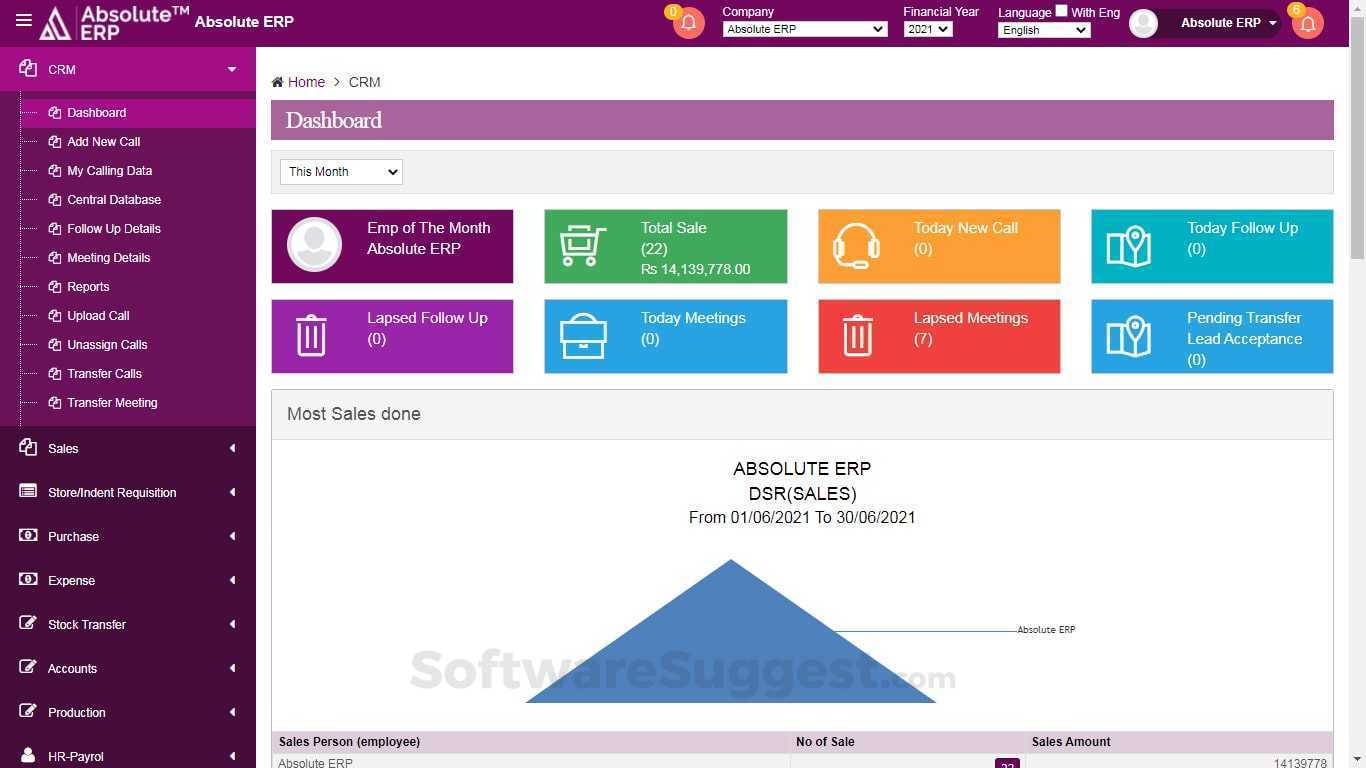Click the Most Sales done panel heading
Viewport: 1366px width, 768px height.
click(x=353, y=414)
